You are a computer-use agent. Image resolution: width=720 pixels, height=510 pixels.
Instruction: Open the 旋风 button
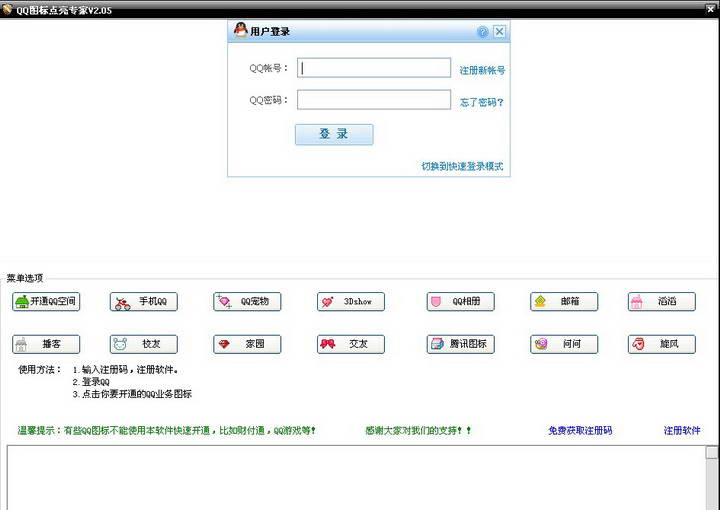click(662, 344)
